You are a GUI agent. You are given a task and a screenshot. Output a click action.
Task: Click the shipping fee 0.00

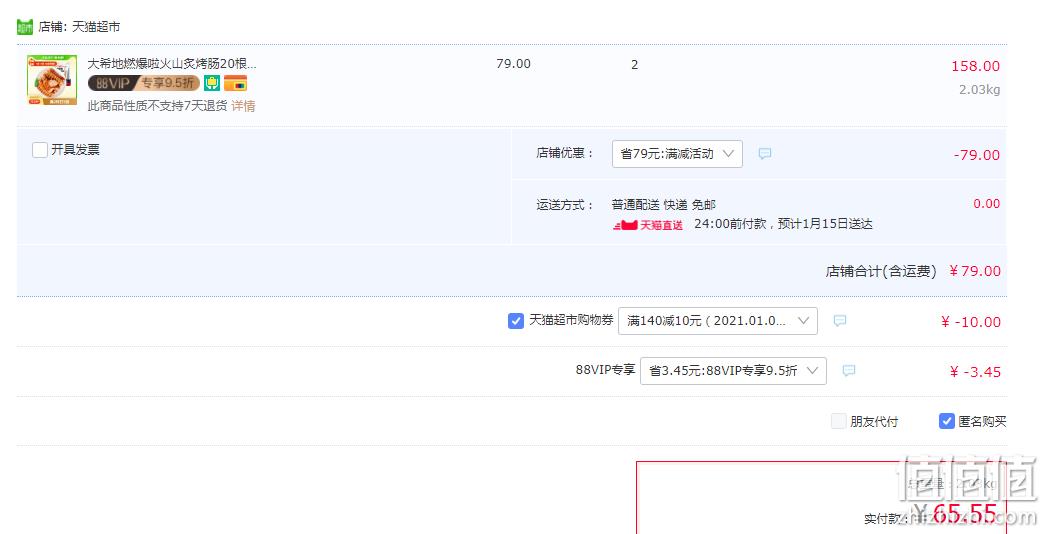(987, 204)
